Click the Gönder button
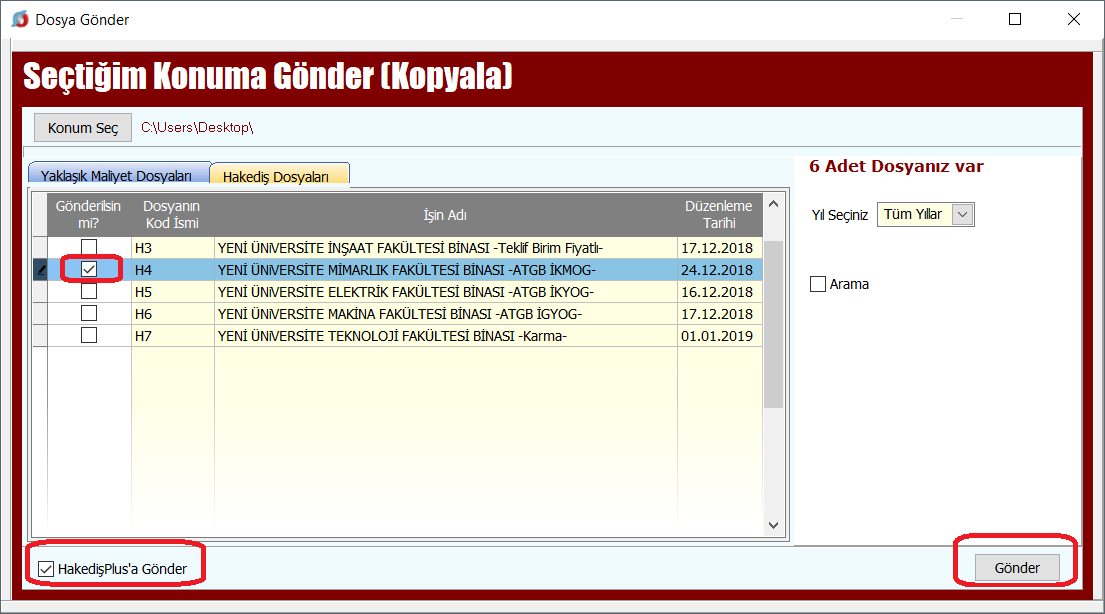 click(1016, 568)
